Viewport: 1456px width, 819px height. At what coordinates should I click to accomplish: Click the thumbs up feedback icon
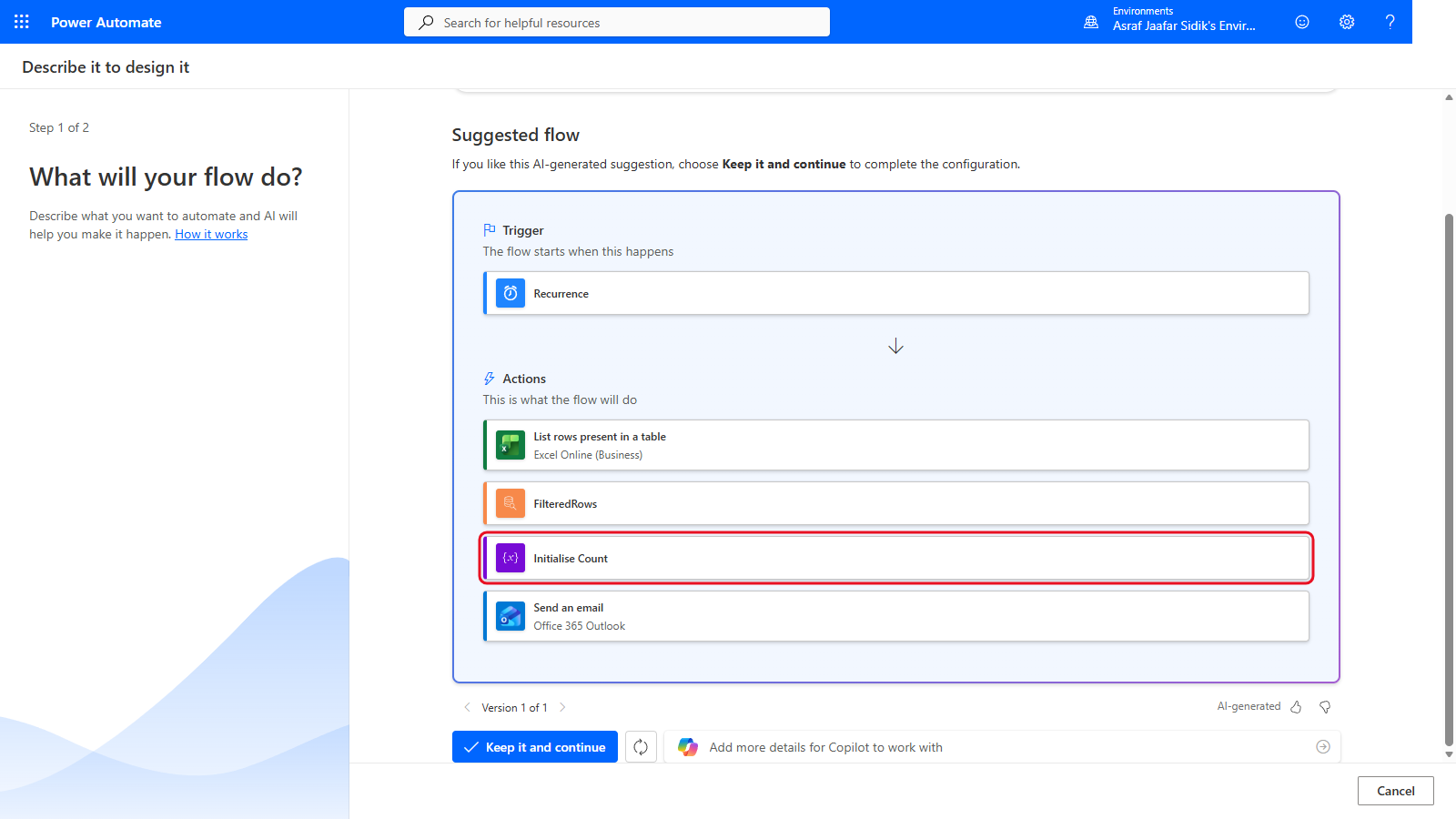pos(1296,707)
